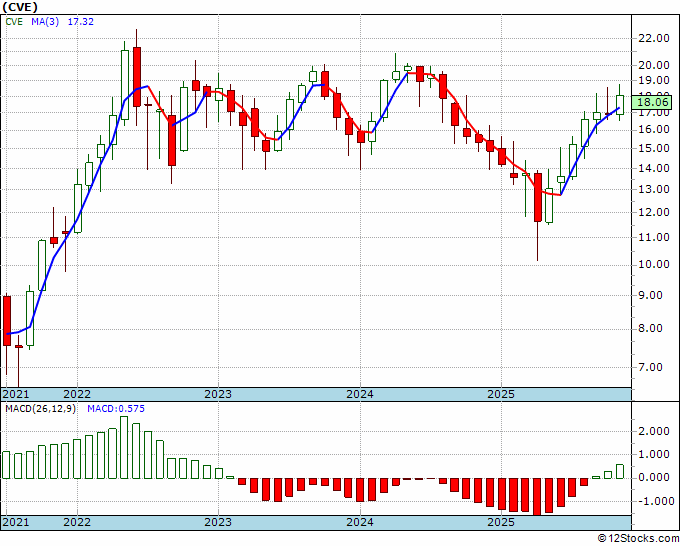The width and height of the screenshot is (680, 546).
Task: Click the 13.00 price axis label
Action: point(654,190)
